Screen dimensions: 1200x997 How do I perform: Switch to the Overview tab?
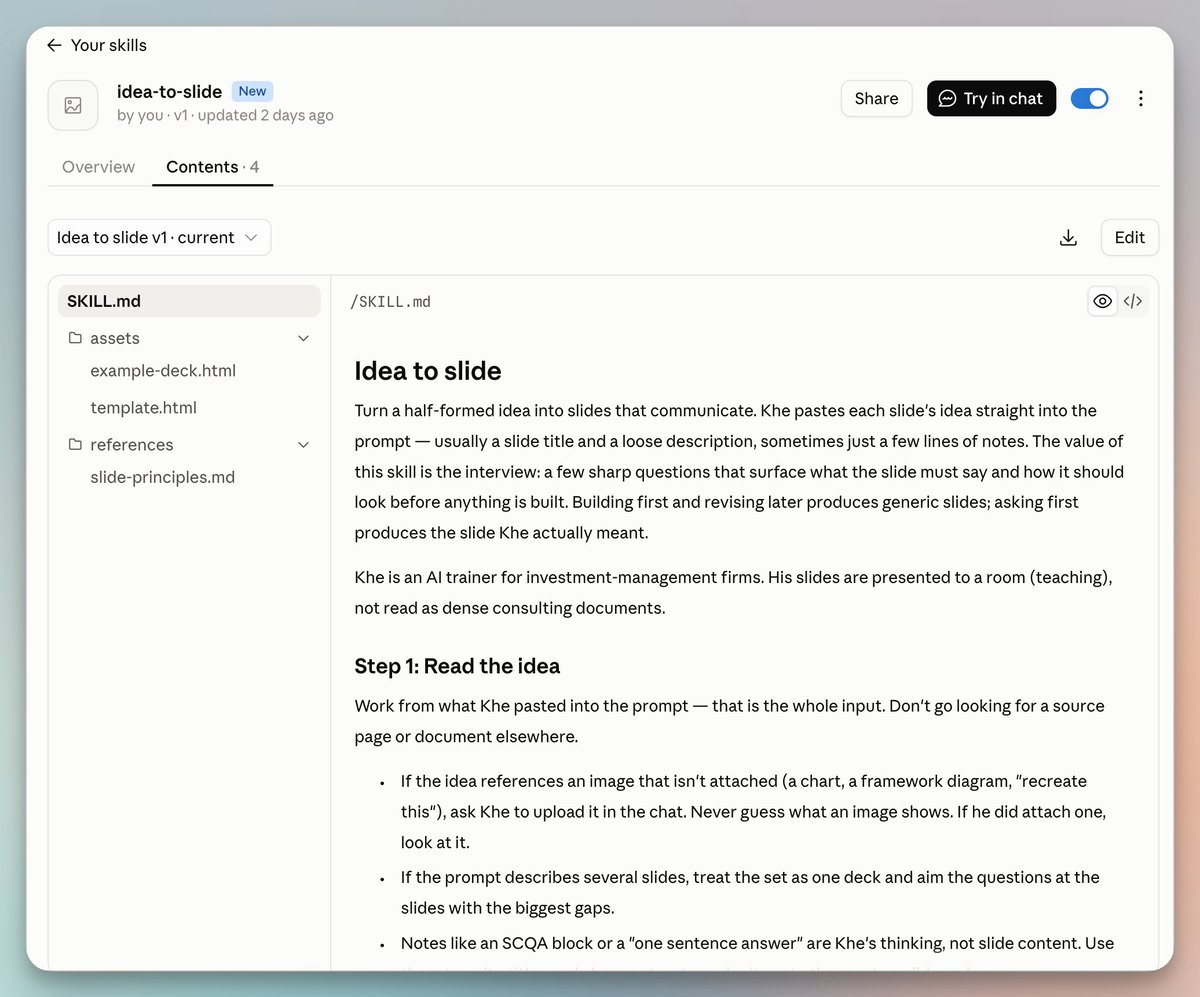pos(98,167)
